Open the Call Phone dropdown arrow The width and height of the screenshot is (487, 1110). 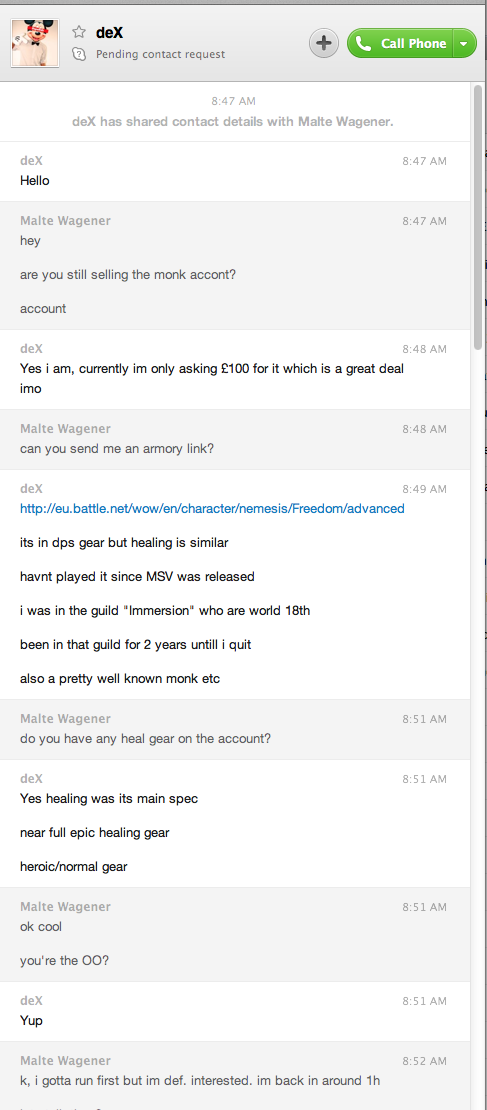464,43
